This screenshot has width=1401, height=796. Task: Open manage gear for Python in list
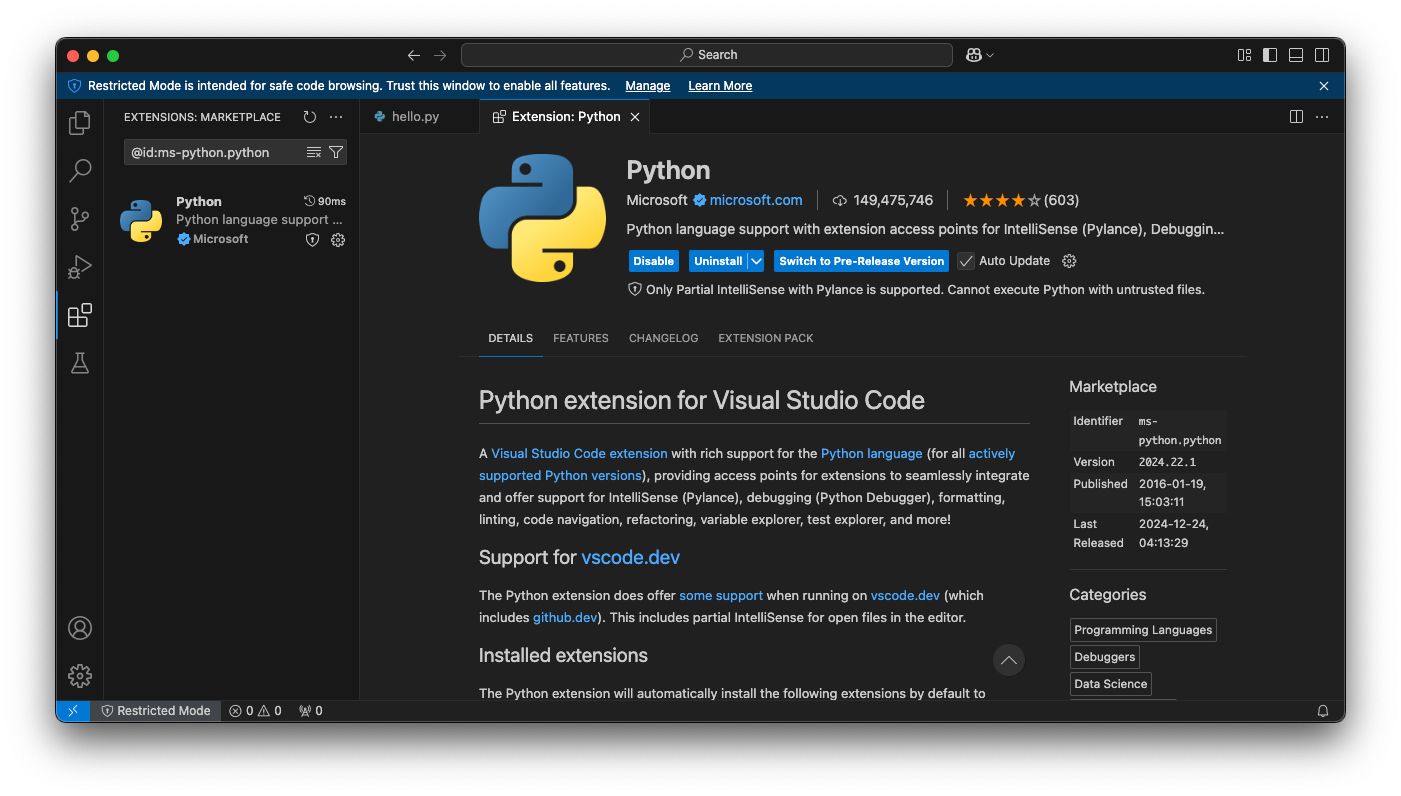338,240
